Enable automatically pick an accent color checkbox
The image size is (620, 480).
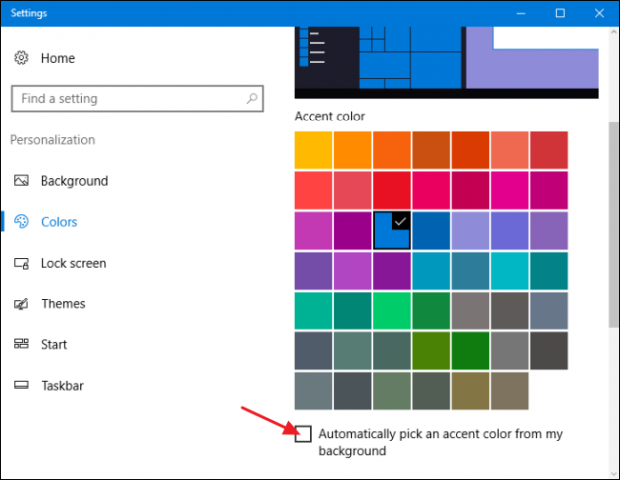[x=304, y=434]
